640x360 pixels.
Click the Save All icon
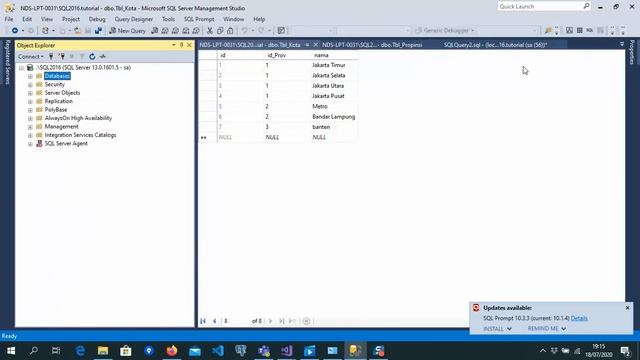[x=98, y=31]
